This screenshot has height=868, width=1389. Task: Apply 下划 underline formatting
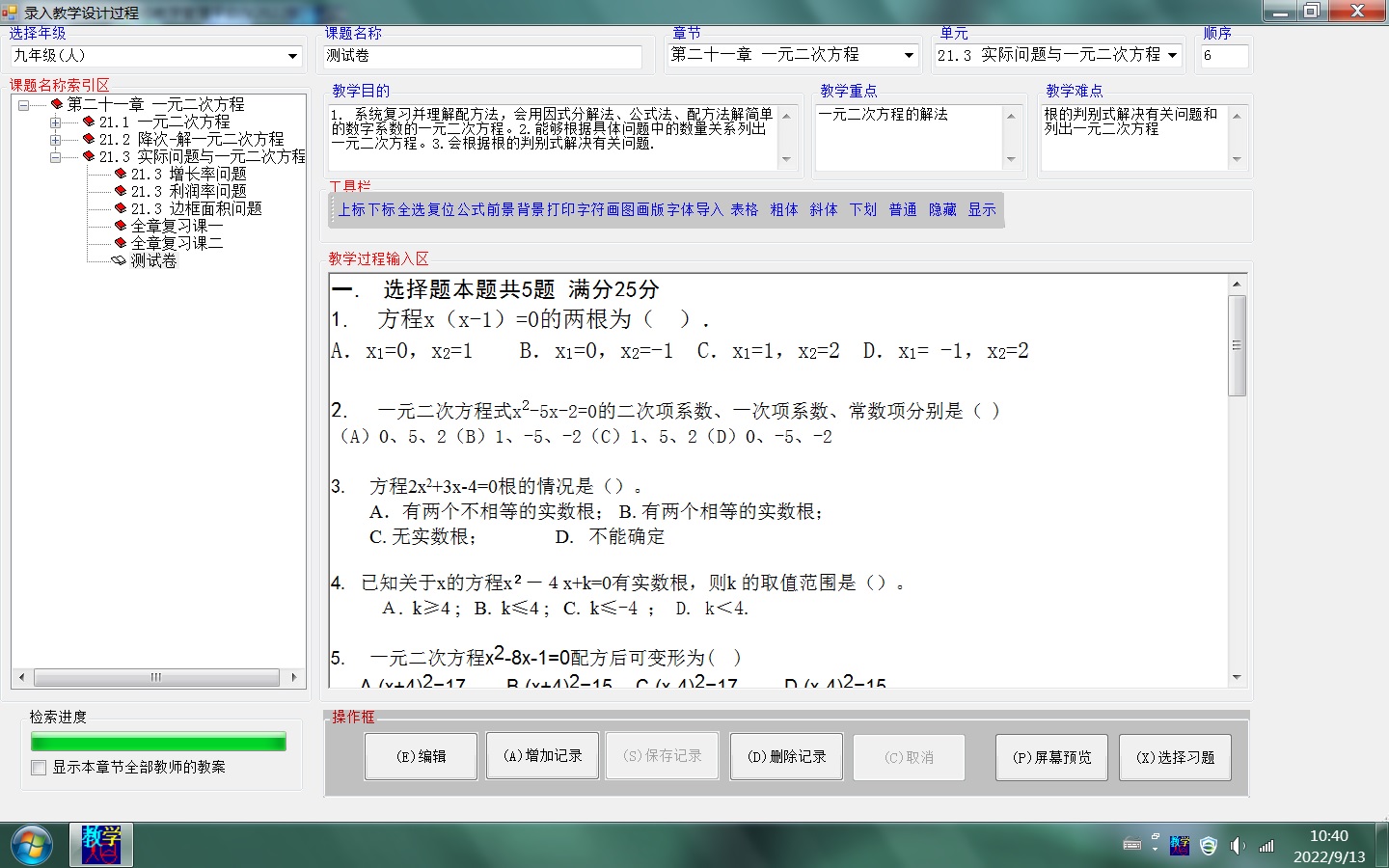click(x=863, y=209)
